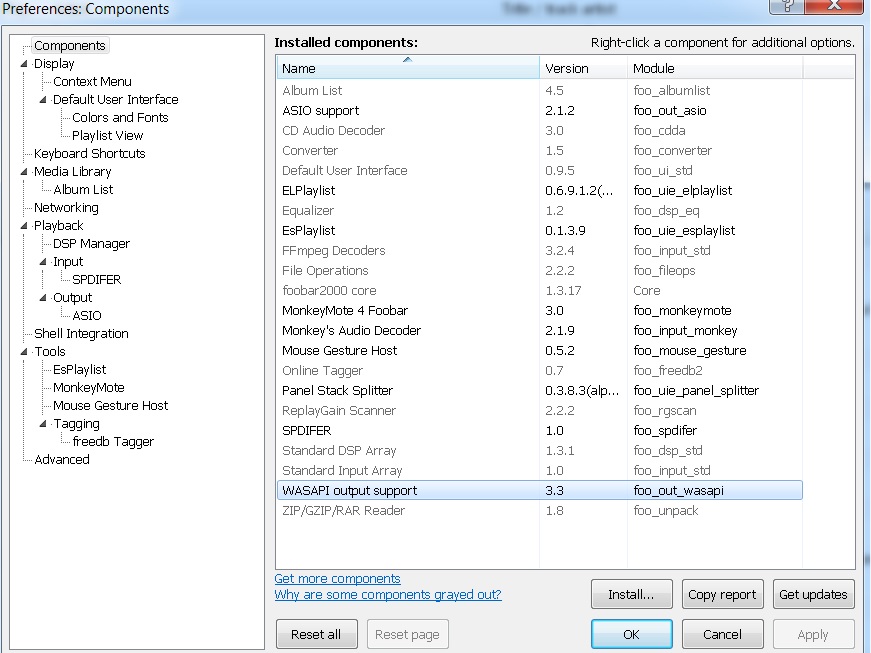
Task: Select the CD Audio Decoder row
Action: coord(539,130)
